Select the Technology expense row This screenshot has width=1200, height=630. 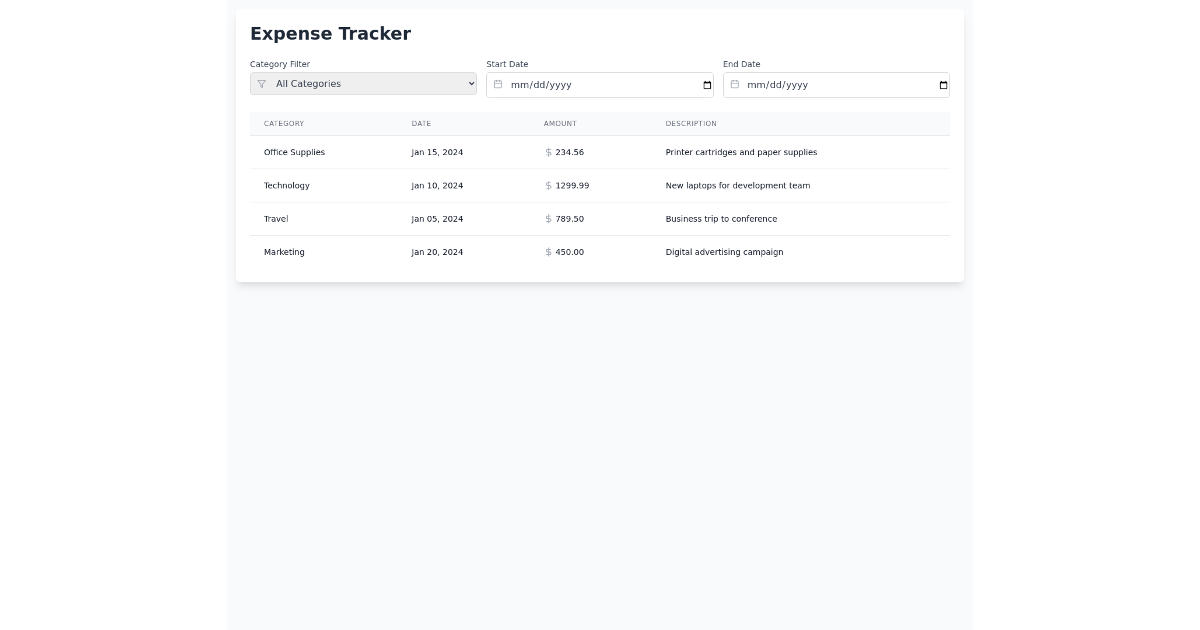[600, 185]
